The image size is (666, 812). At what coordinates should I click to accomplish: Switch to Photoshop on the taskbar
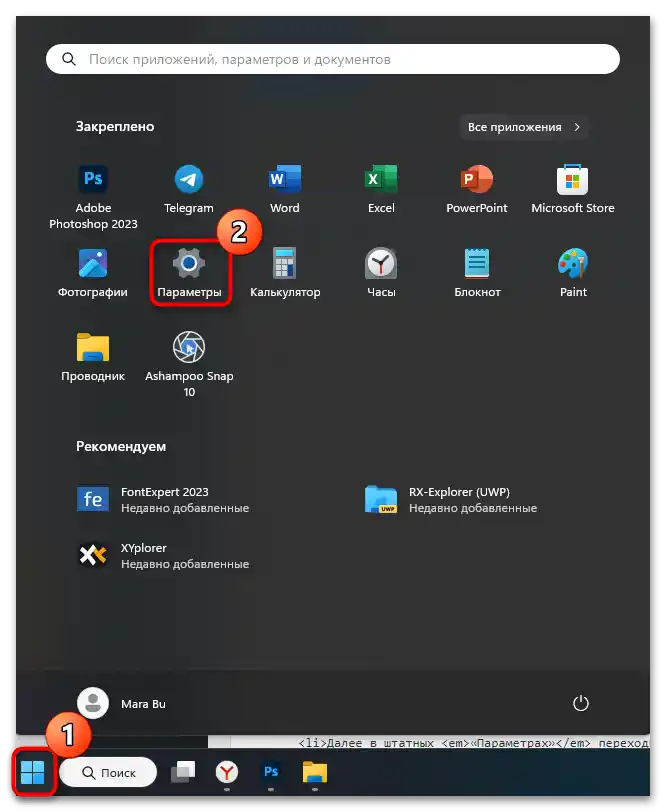pos(271,772)
